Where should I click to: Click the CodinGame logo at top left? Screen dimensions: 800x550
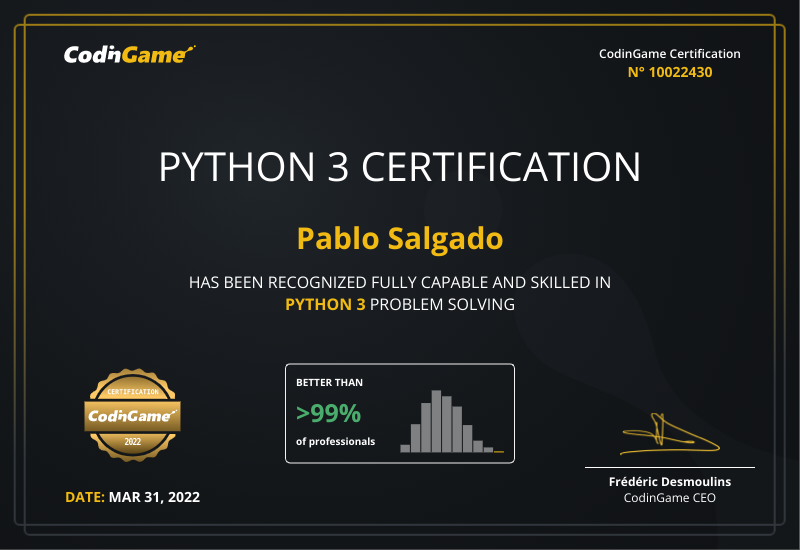[129, 55]
